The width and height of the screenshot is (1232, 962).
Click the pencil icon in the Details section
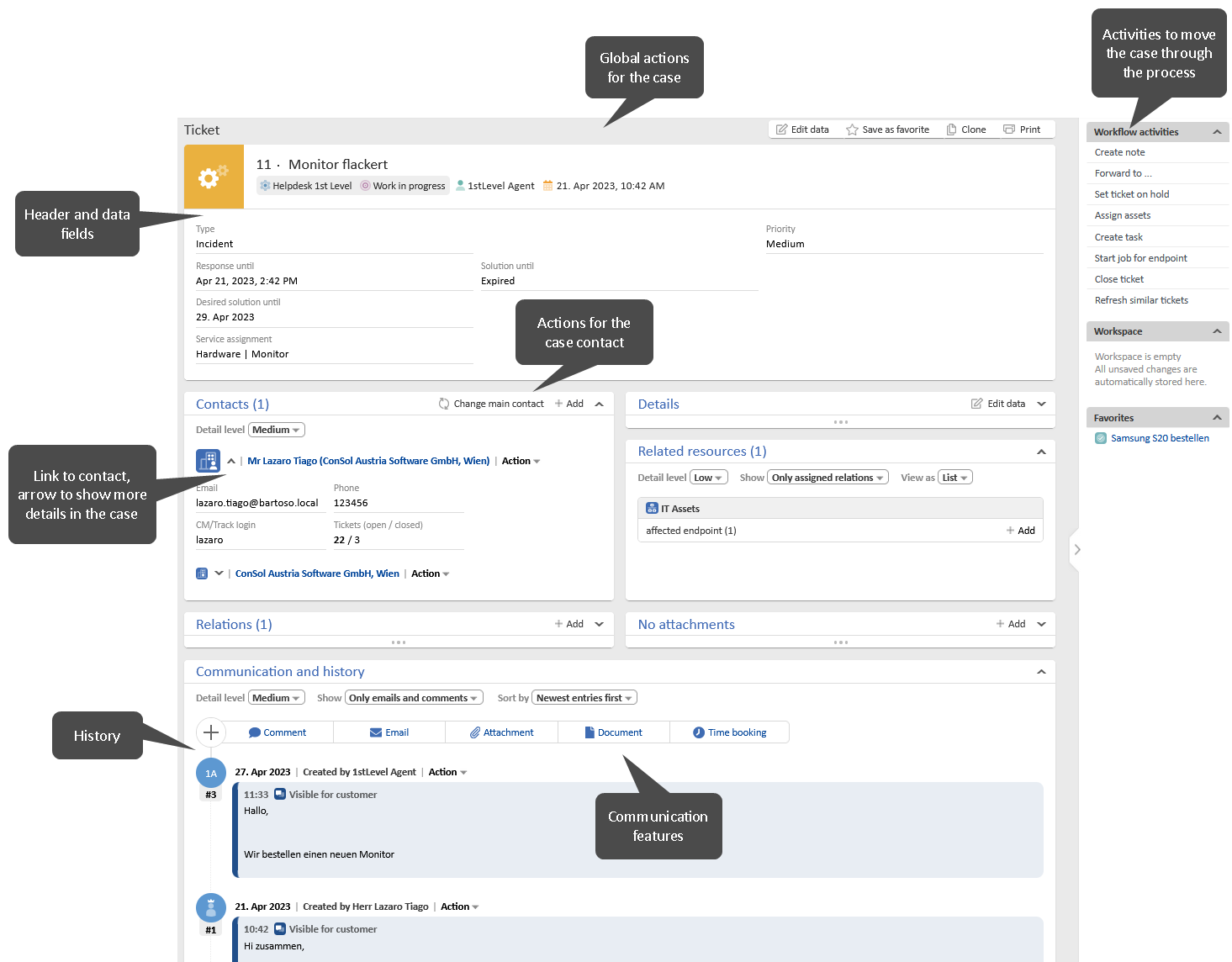(976, 404)
